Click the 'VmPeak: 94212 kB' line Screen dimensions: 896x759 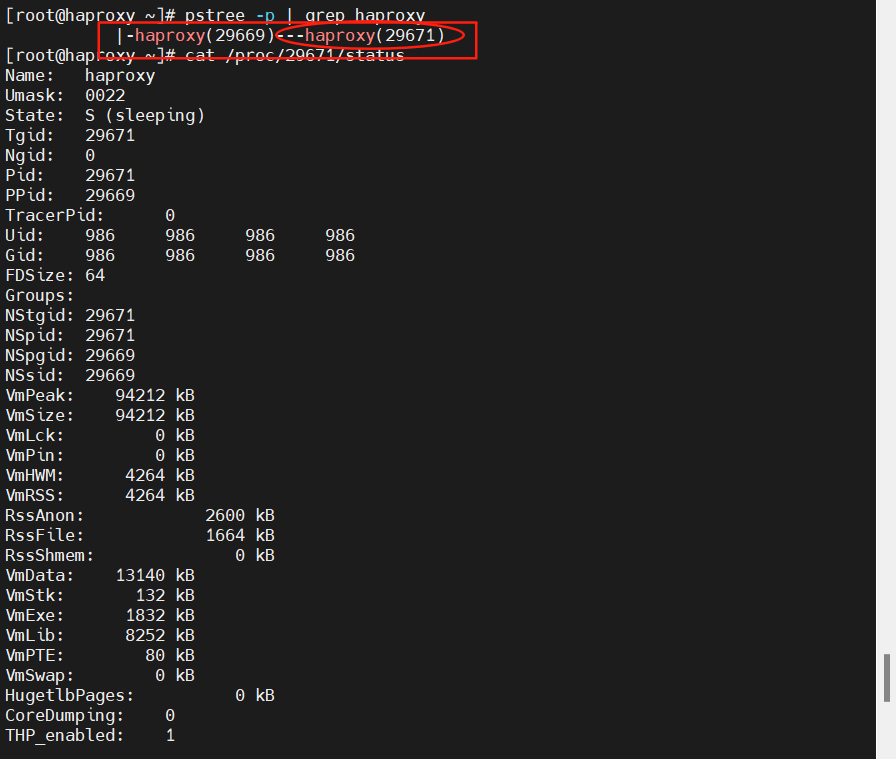click(100, 396)
